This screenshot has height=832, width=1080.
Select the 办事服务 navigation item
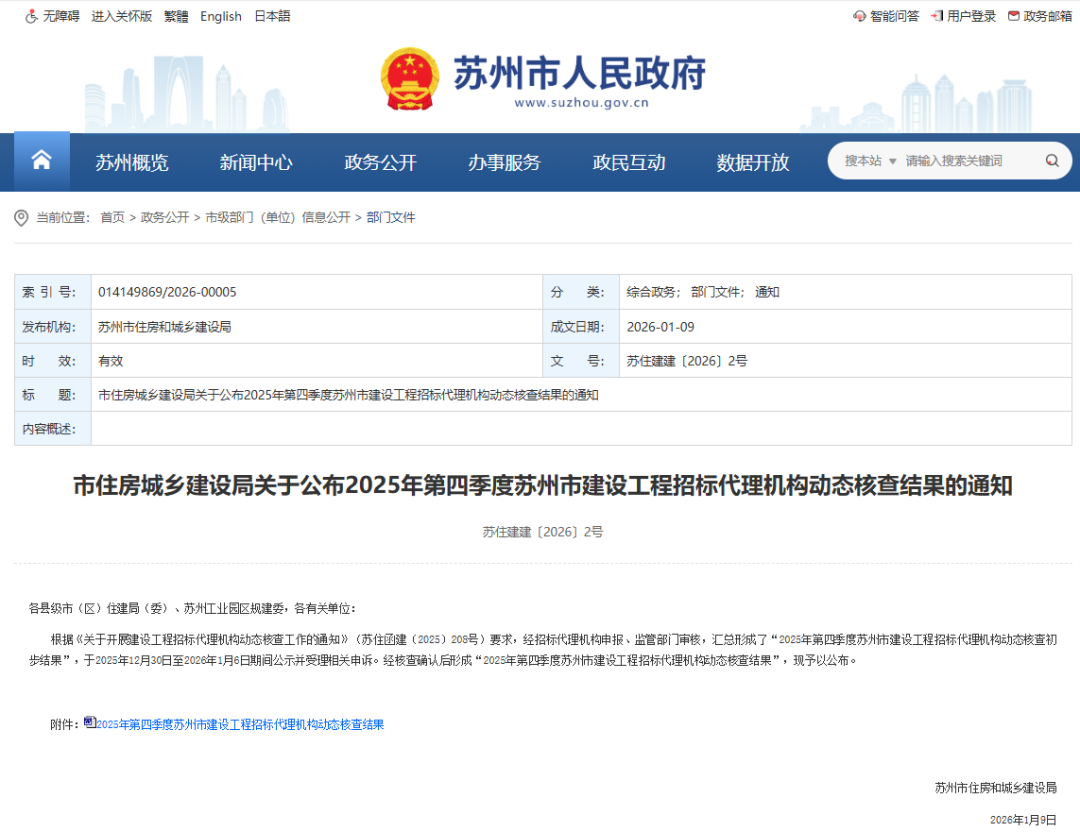tap(504, 163)
